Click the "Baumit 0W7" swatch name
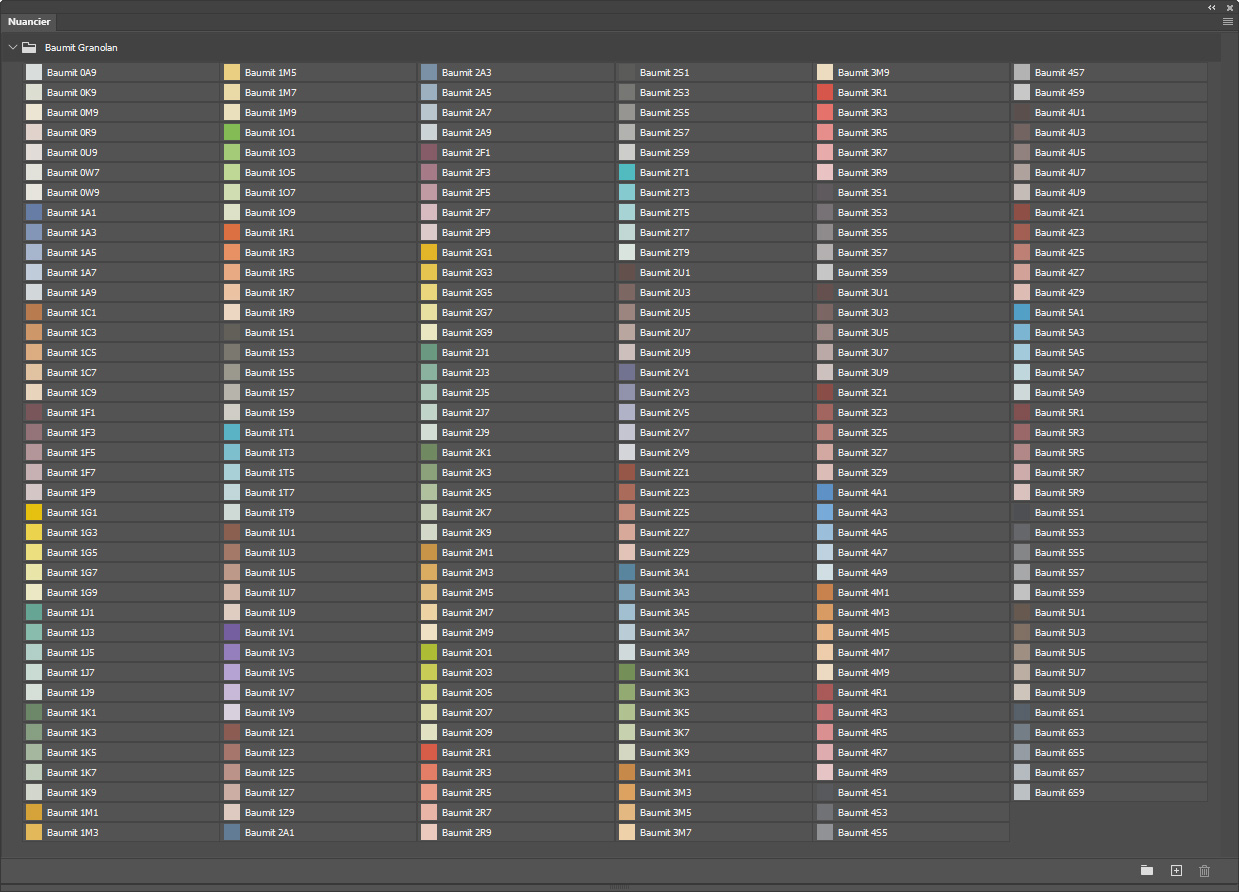1239x892 pixels. (72, 172)
